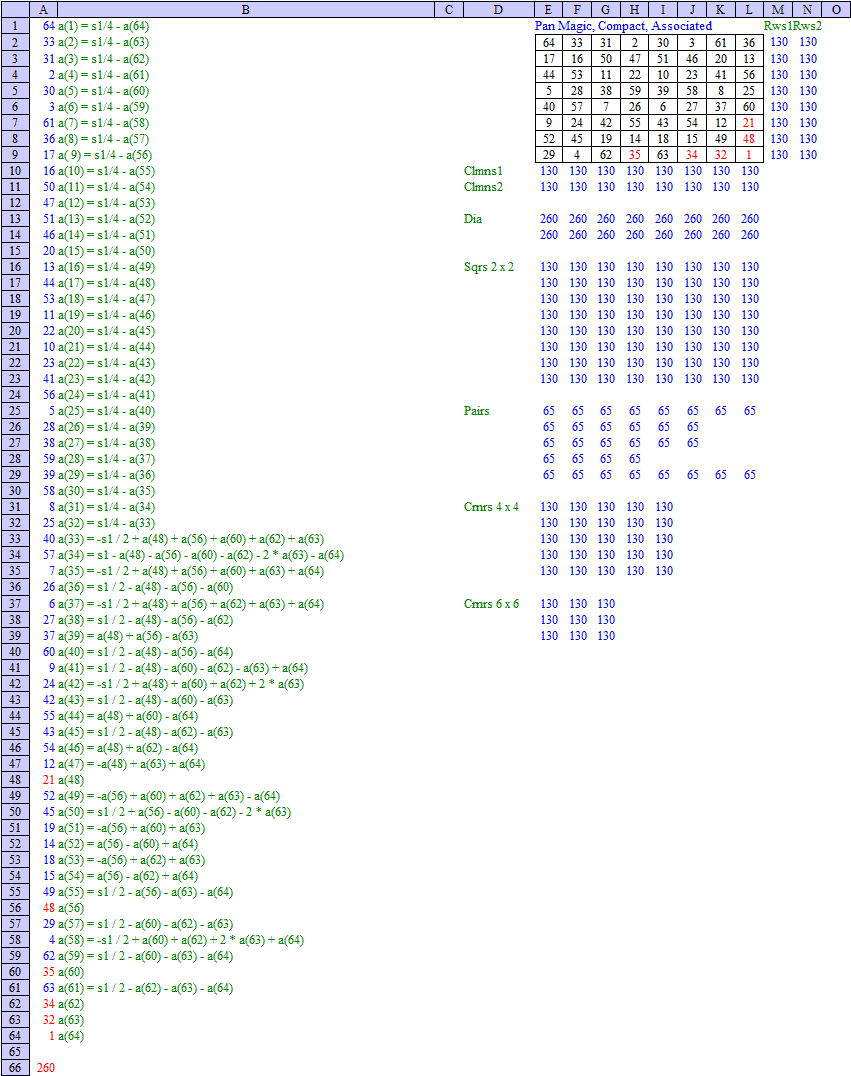Click the a(56) variable cell
The height and width of the screenshot is (1076, 851).
71,908
